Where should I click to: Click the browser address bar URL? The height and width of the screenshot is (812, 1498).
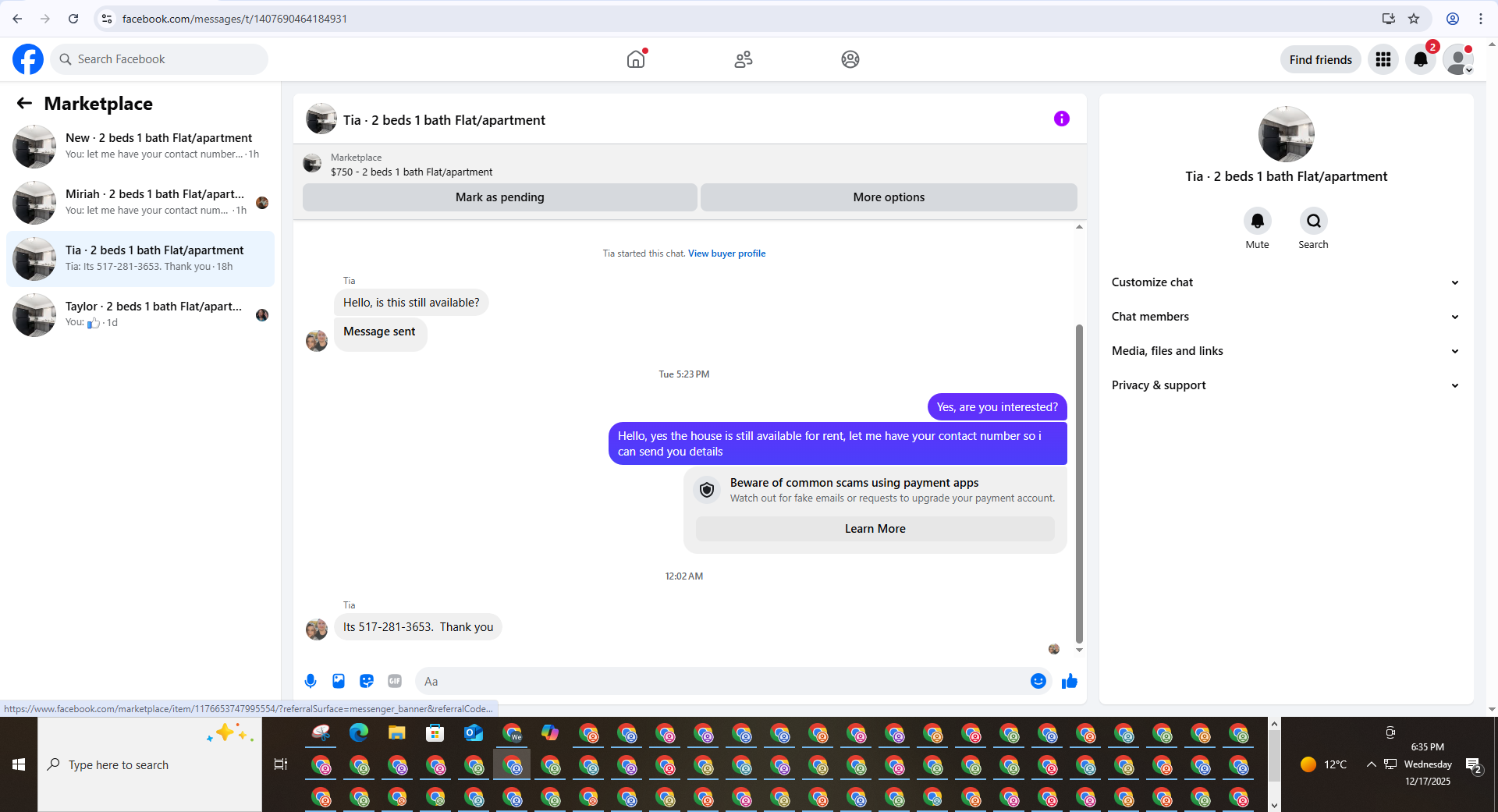234,19
